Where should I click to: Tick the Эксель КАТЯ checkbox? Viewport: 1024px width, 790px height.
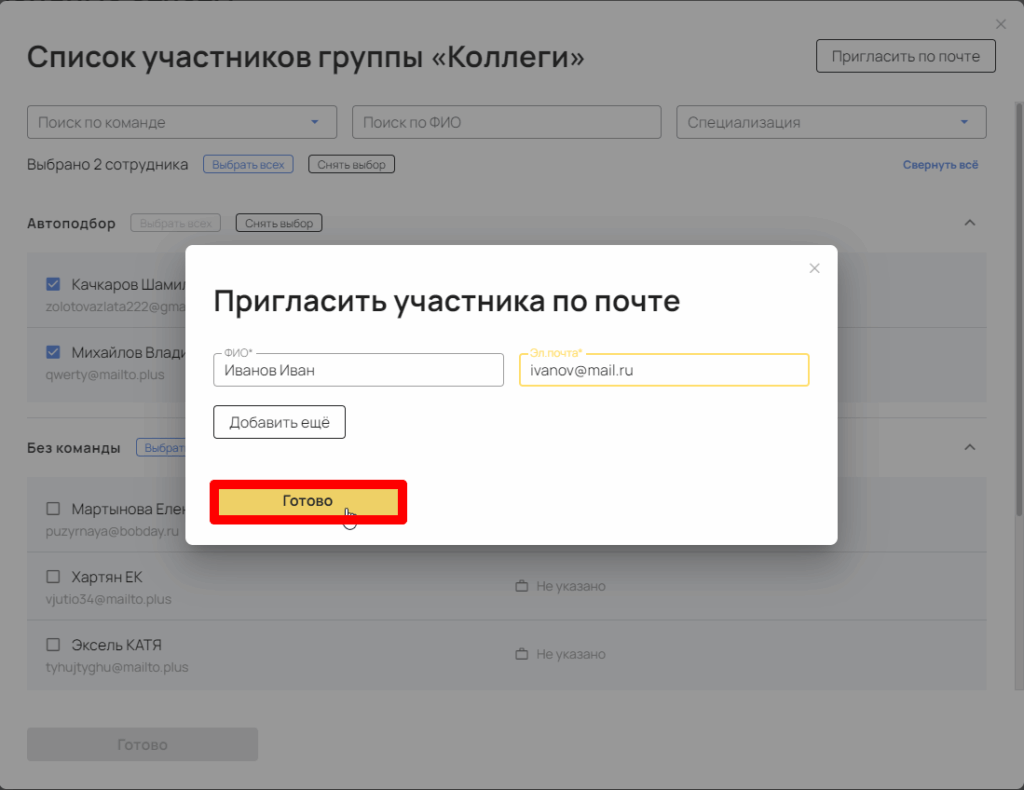(x=54, y=645)
